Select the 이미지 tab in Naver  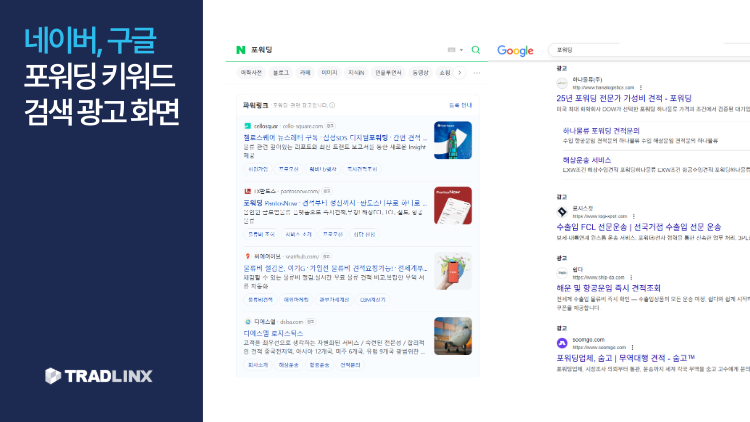329,73
